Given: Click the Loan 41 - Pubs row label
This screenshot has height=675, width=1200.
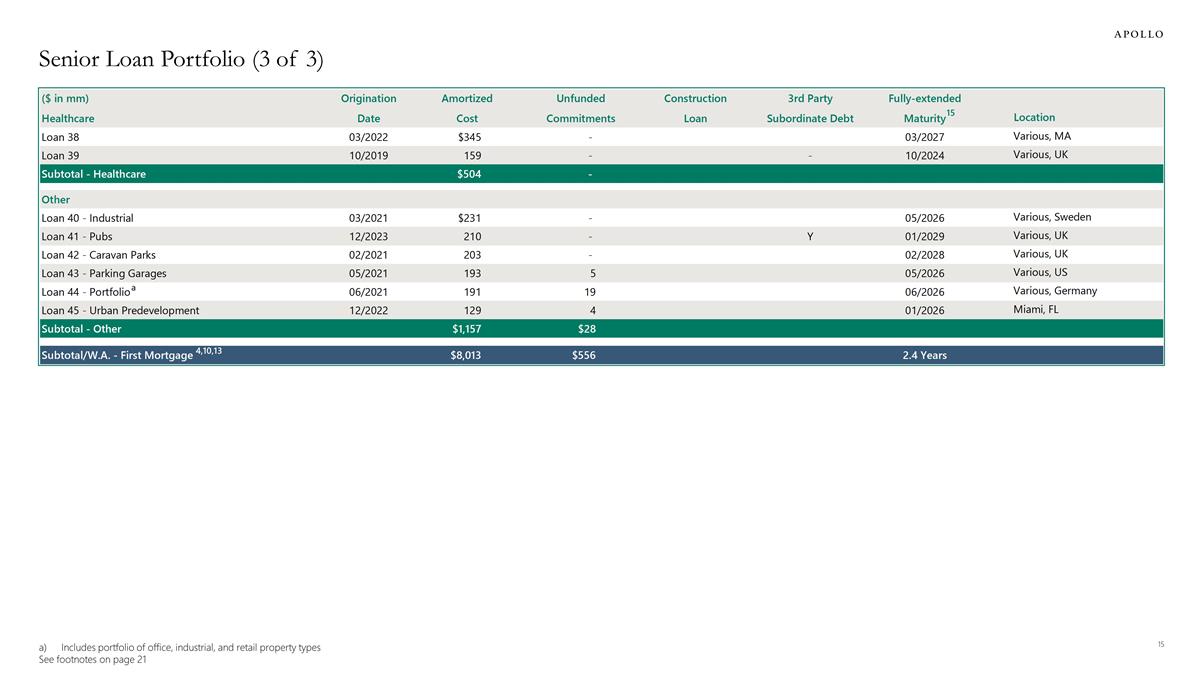Looking at the screenshot, I should tap(77, 237).
